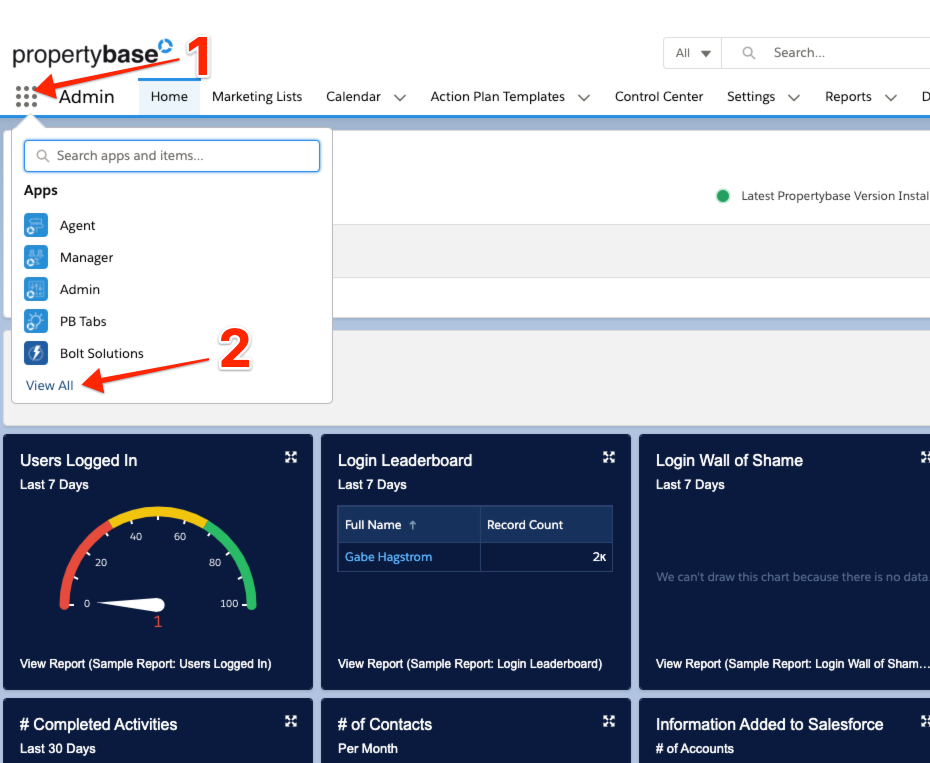Open the Settings tab dropdown chevron
930x763 pixels.
(794, 98)
